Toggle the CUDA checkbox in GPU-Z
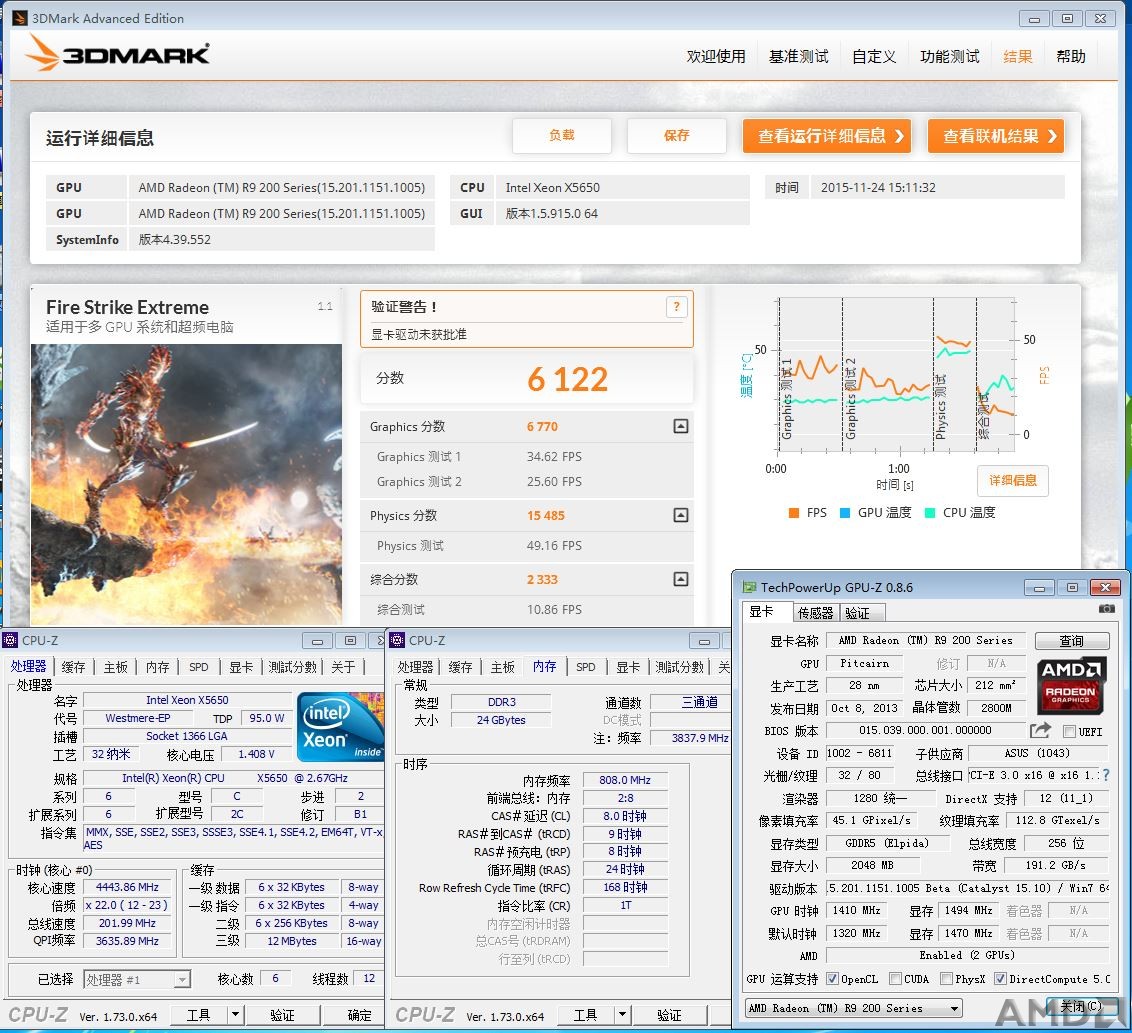 [x=895, y=979]
